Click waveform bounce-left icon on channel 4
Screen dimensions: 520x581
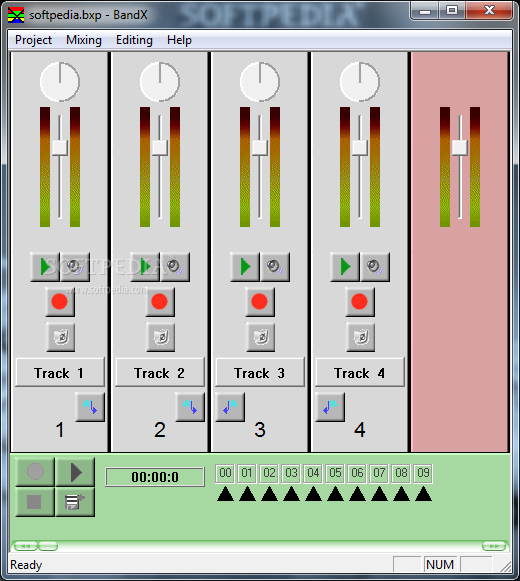pyautogui.click(x=330, y=407)
